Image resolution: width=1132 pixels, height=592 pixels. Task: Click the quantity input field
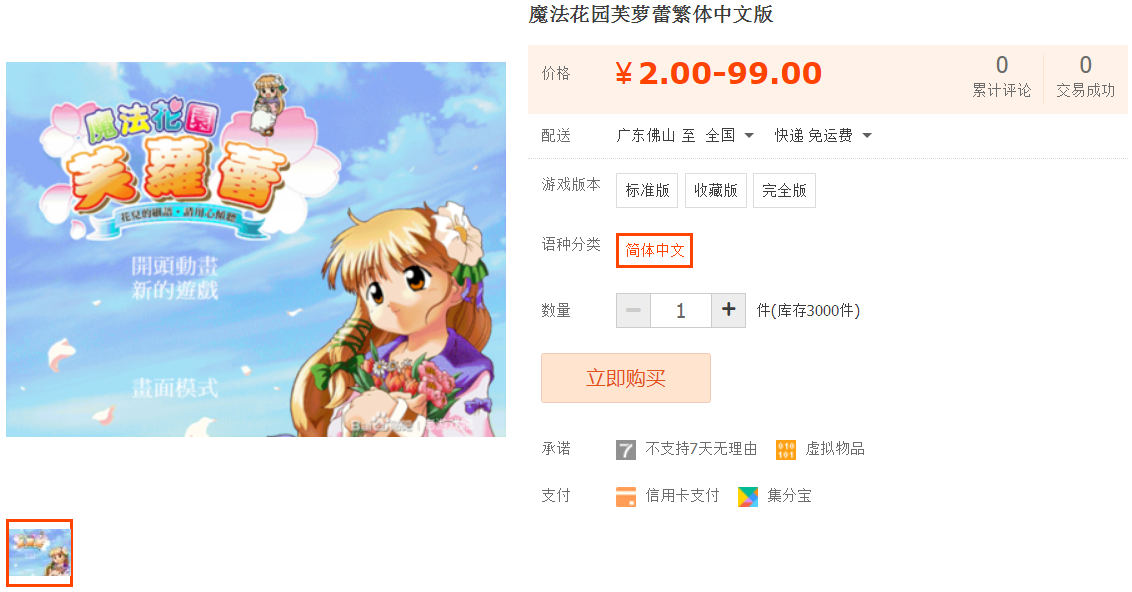point(681,310)
